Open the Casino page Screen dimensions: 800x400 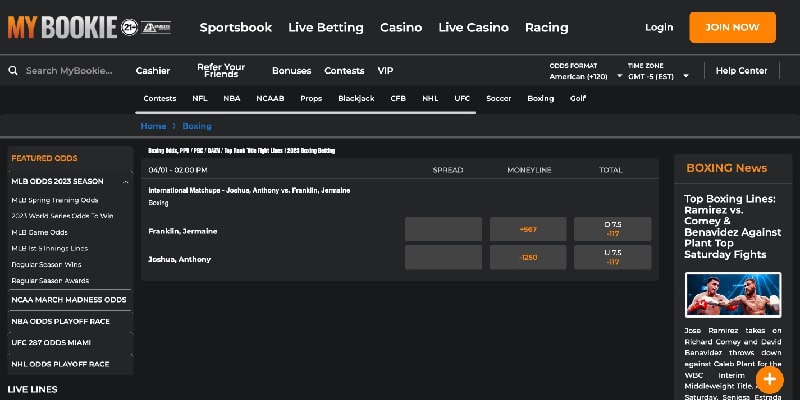pos(401,28)
